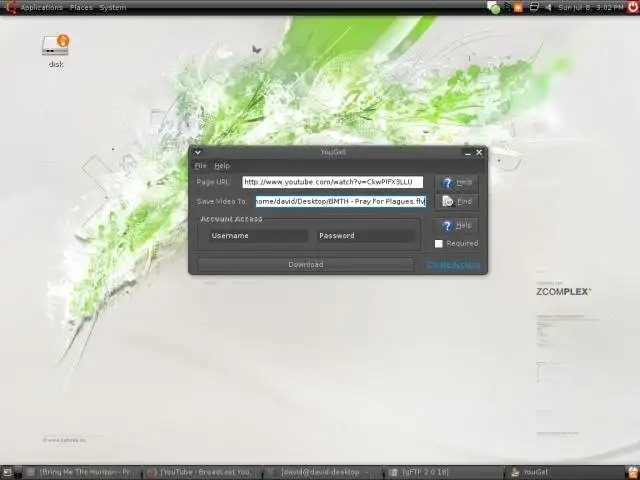Click the trash icon in bottom panel

point(633,472)
